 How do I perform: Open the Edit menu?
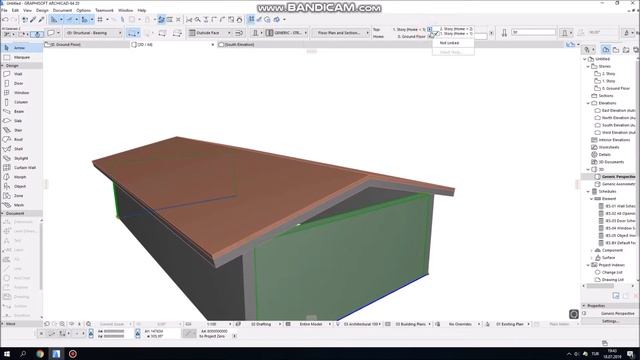15,10
